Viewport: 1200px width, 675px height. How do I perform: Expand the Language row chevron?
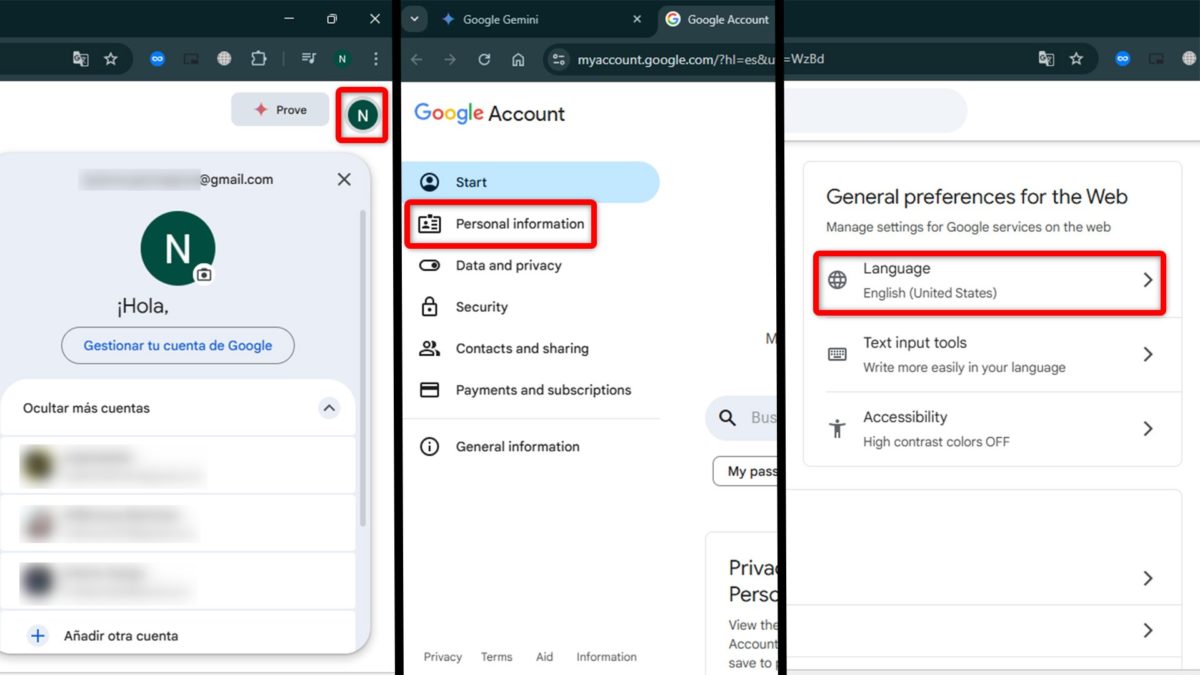point(1148,280)
